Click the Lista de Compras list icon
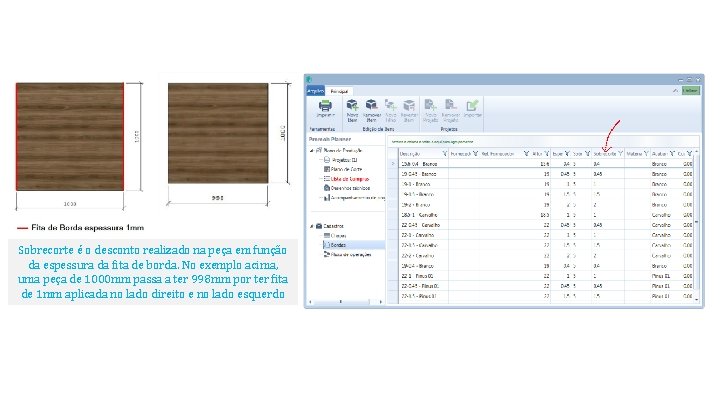This screenshot has height=405, width=720. (327, 179)
